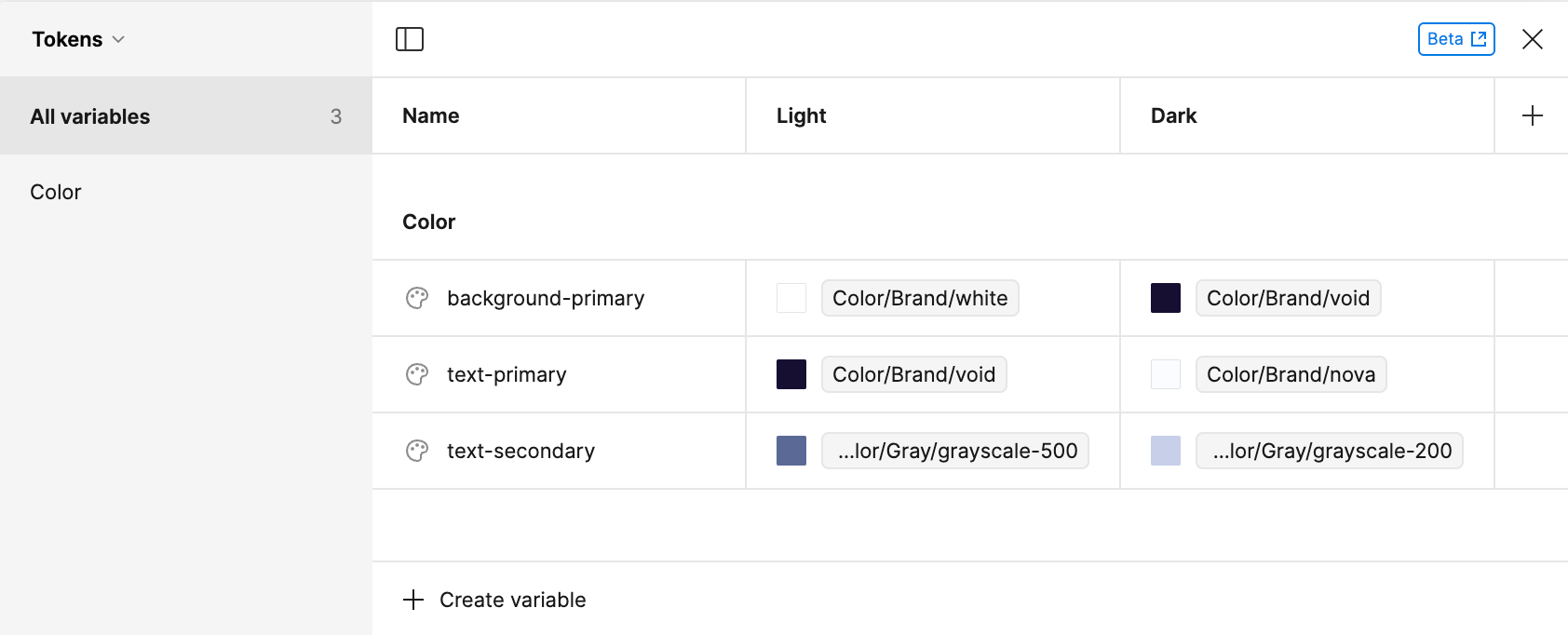Click the grayscale-500 swatch for text-secondary
Viewport: 1568px width, 635px height.
[791, 451]
